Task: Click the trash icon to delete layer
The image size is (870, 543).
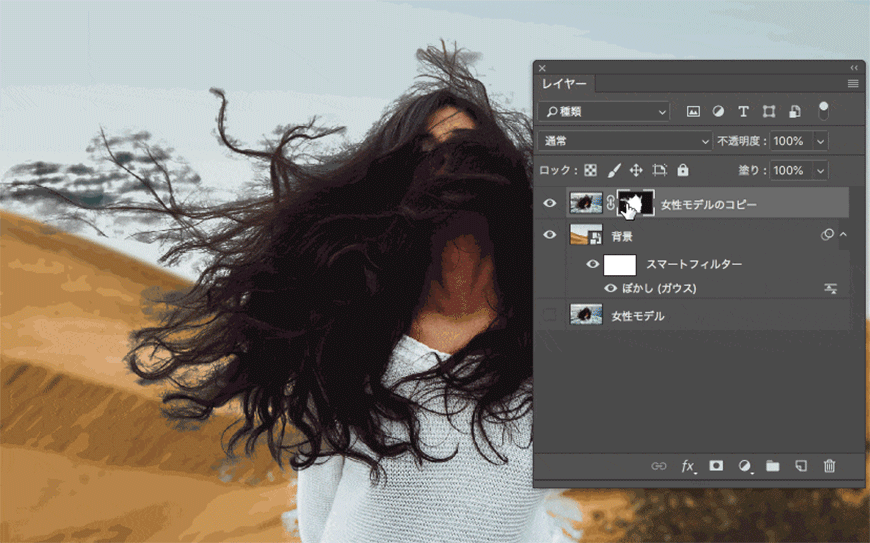Action: click(829, 466)
